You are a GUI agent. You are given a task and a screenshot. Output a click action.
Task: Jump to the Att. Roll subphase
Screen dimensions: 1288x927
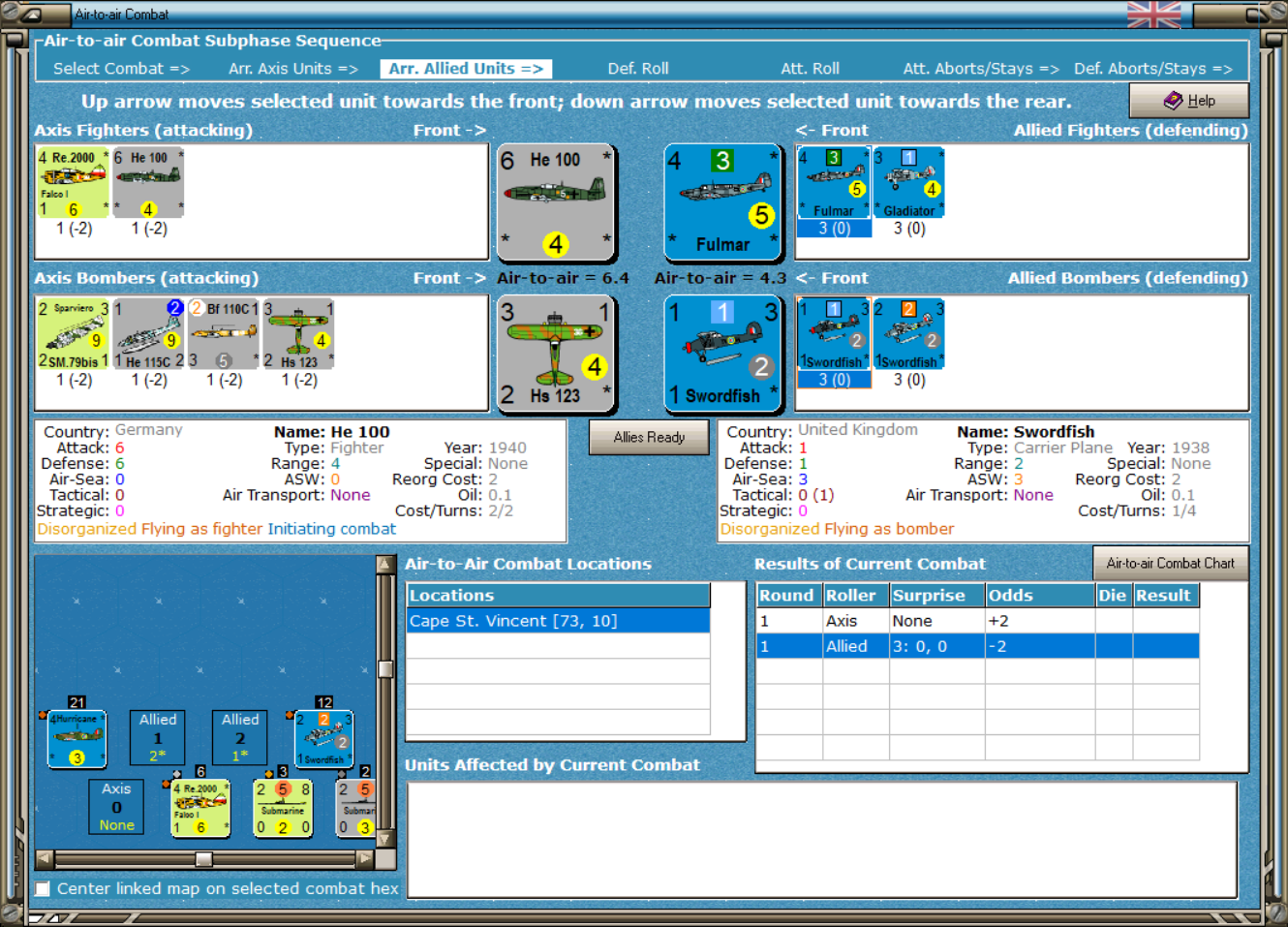pyautogui.click(x=811, y=69)
